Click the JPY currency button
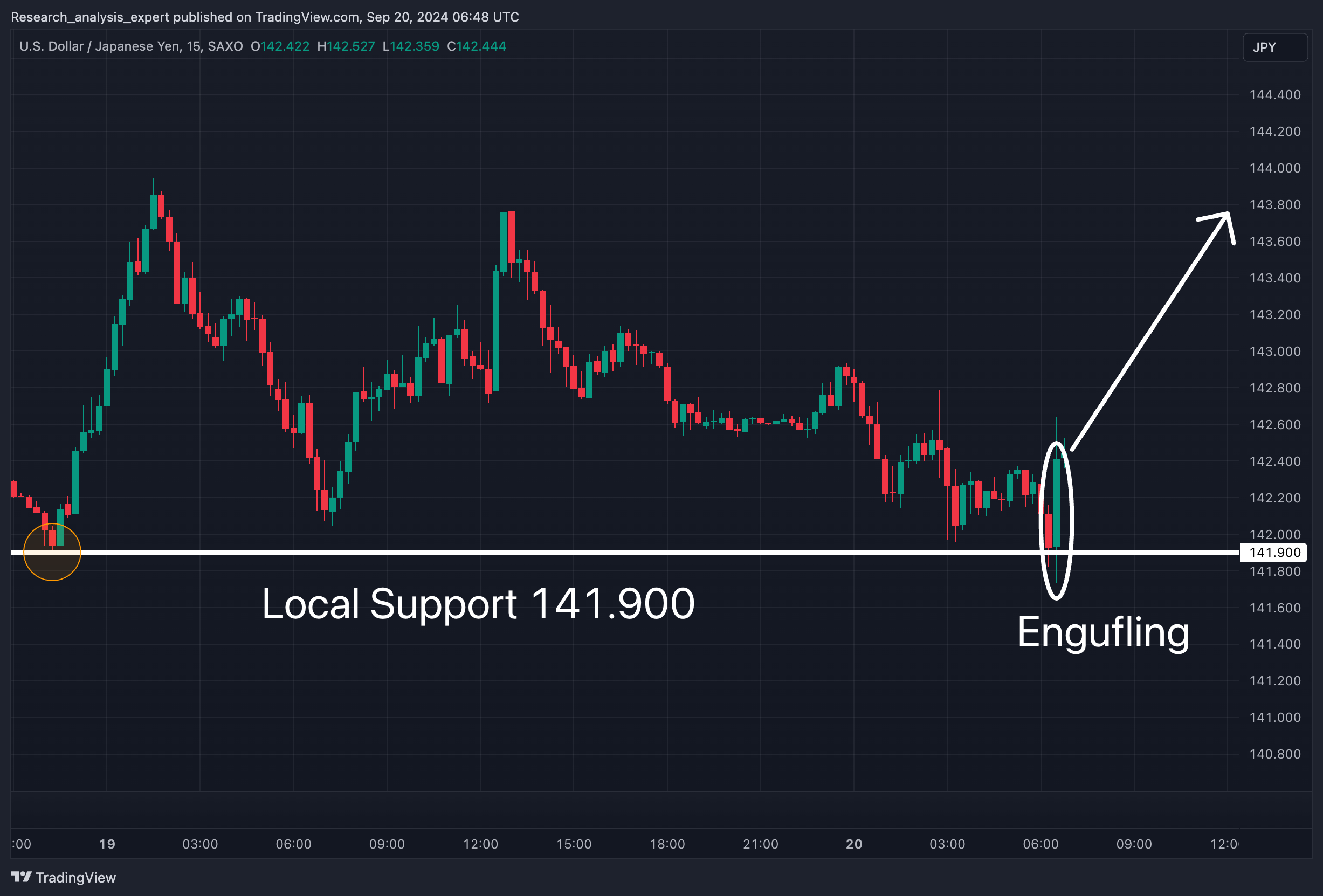Image resolution: width=1323 pixels, height=896 pixels. click(x=1274, y=47)
